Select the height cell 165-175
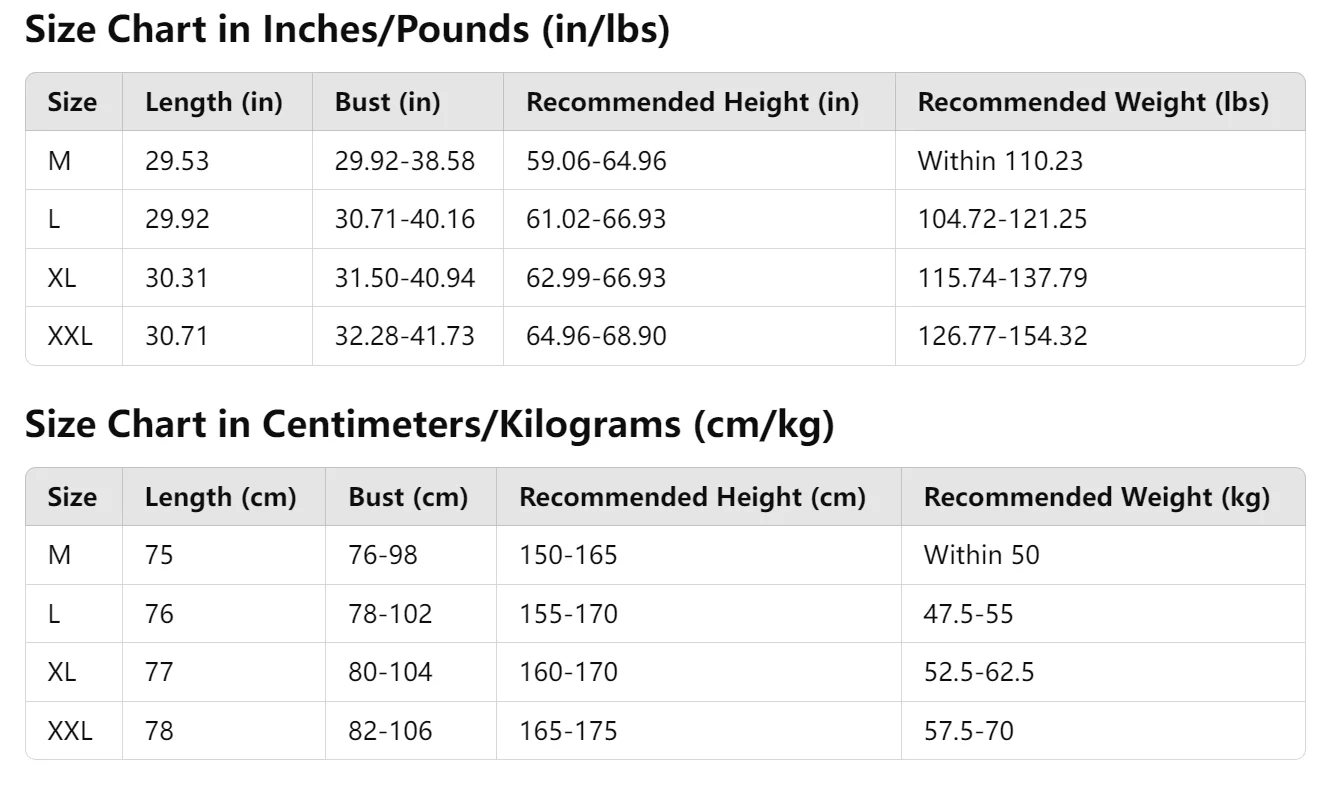 [x=568, y=731]
